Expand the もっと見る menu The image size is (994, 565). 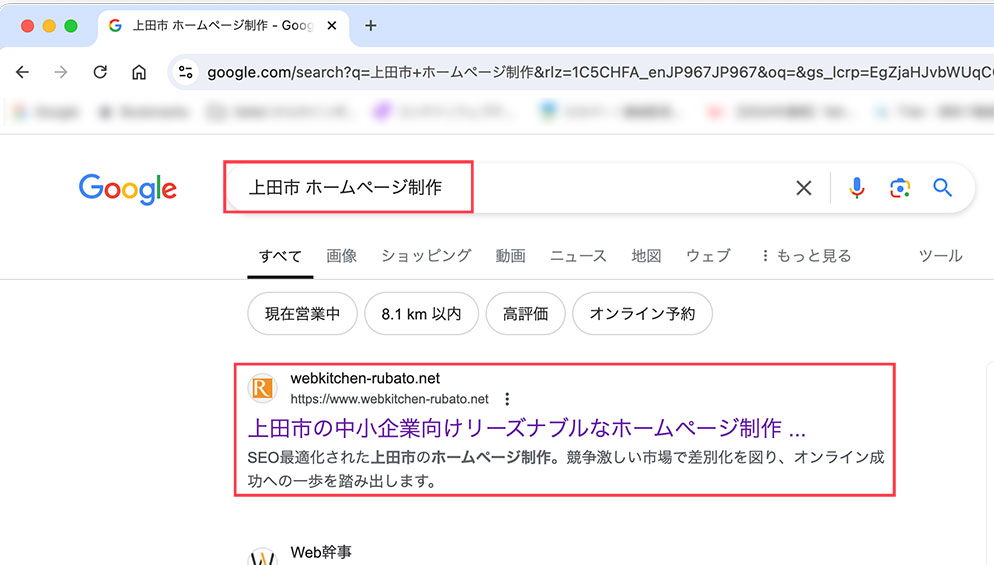click(805, 256)
